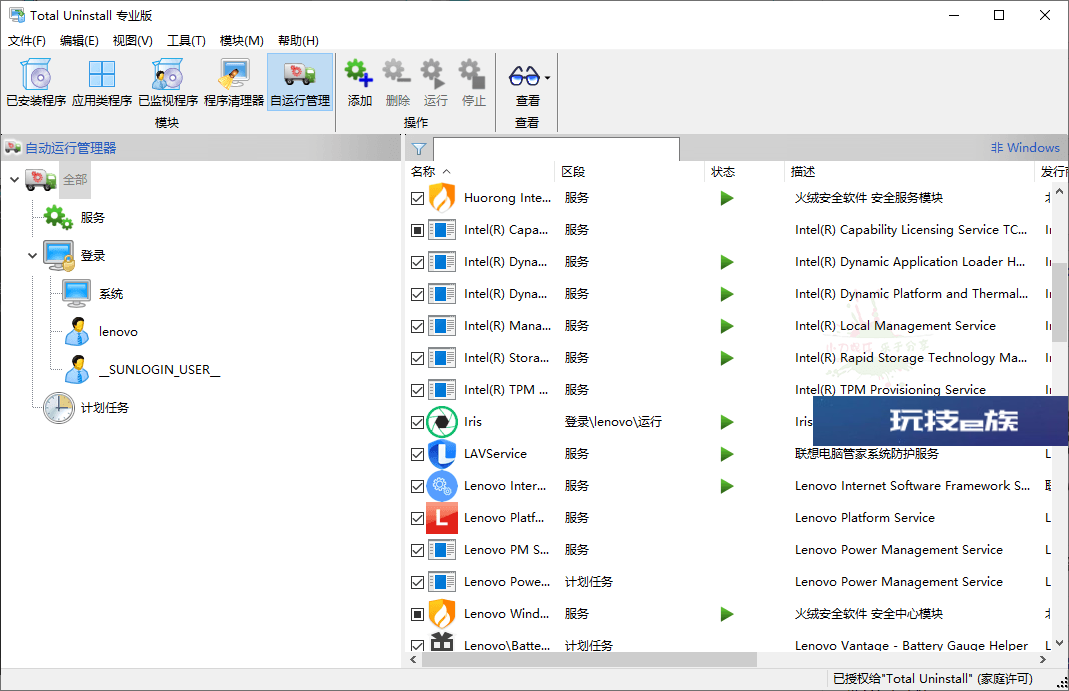Click the 运行 toolbar icon
This screenshot has width=1069, height=691.
click(436, 74)
